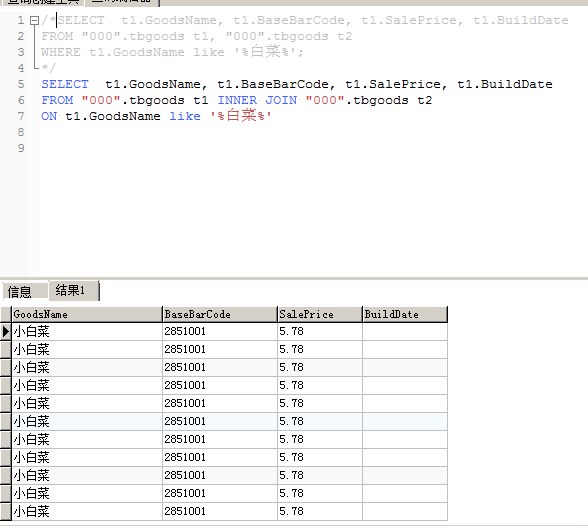The height and width of the screenshot is (526, 588).
Task: Select the GoodsName column header
Action: pyautogui.click(x=87, y=314)
